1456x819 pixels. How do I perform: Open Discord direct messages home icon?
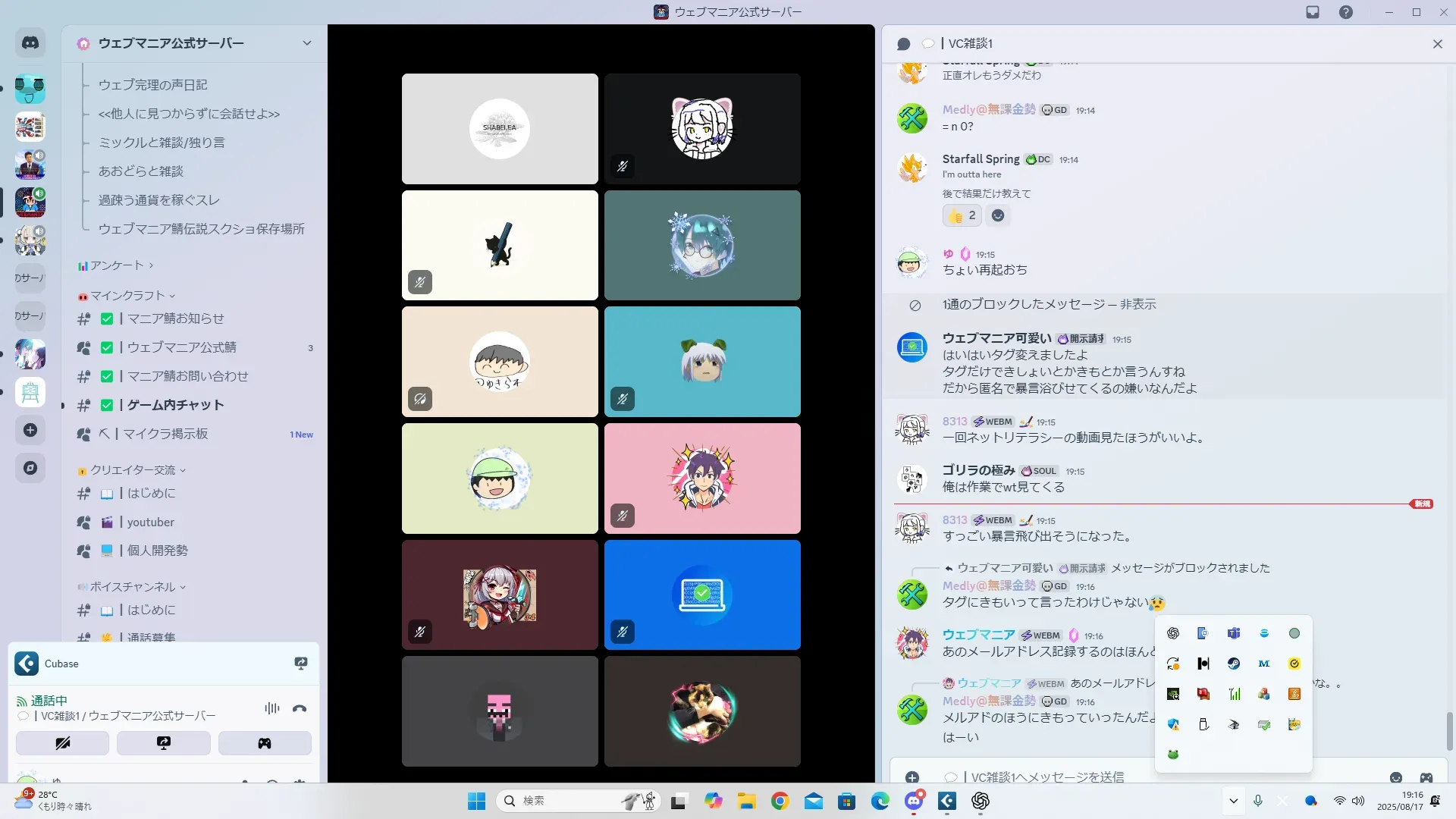tap(30, 43)
